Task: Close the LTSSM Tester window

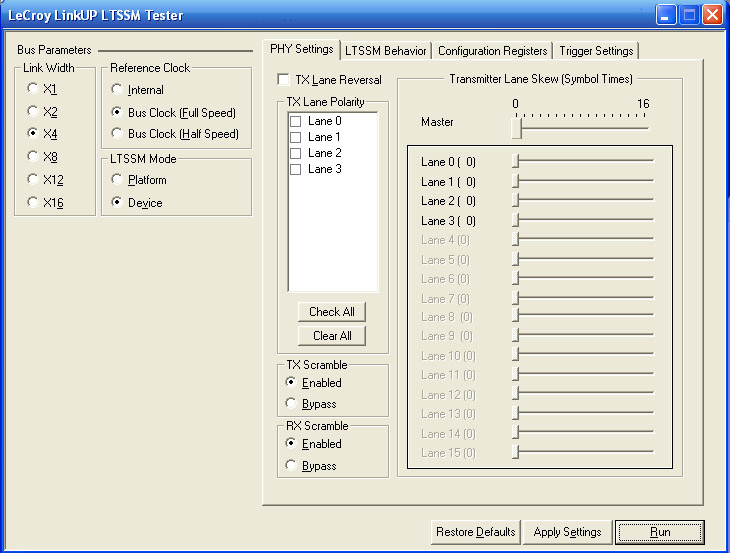Action: pyautogui.click(x=712, y=15)
